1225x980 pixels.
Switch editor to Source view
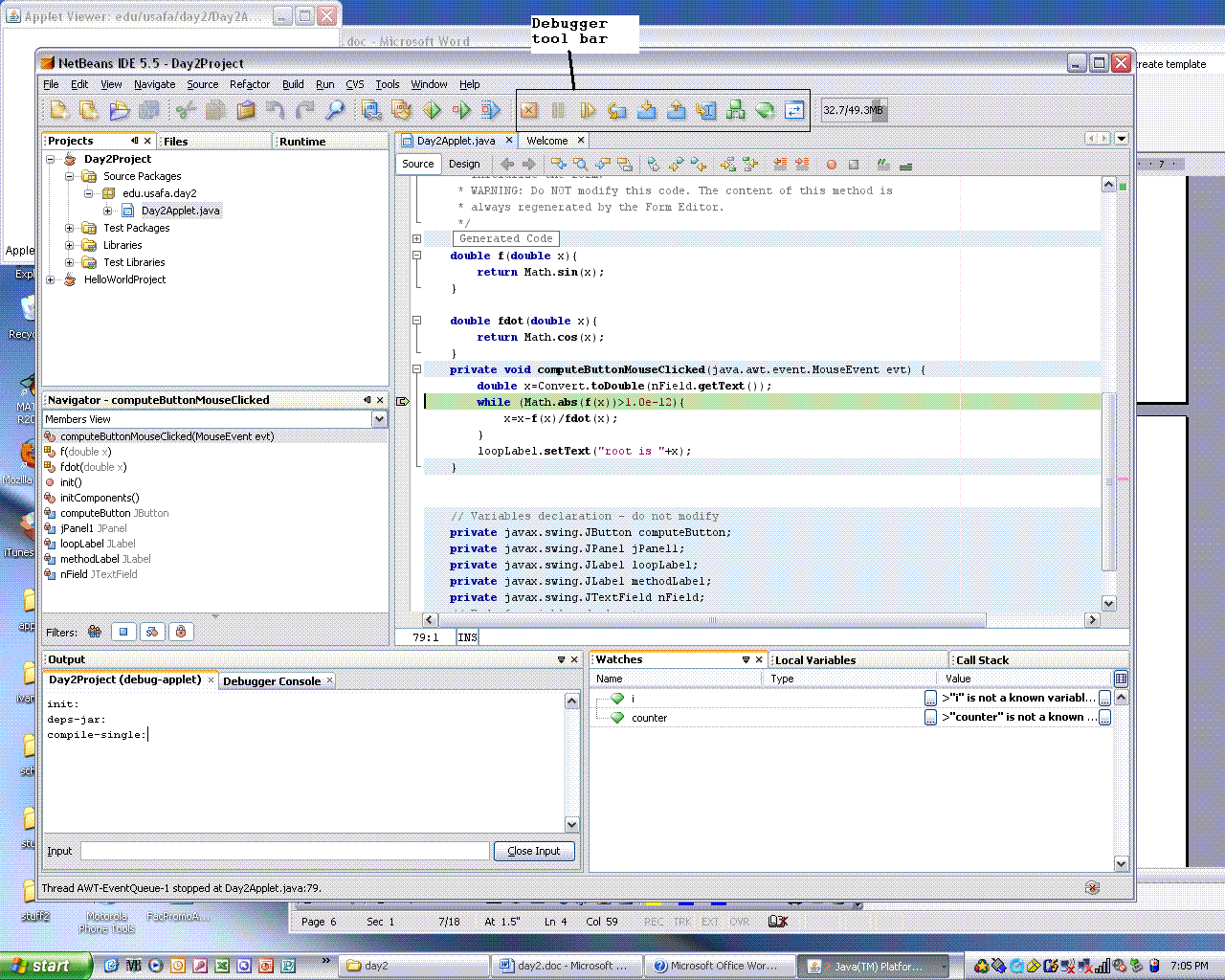pyautogui.click(x=418, y=164)
